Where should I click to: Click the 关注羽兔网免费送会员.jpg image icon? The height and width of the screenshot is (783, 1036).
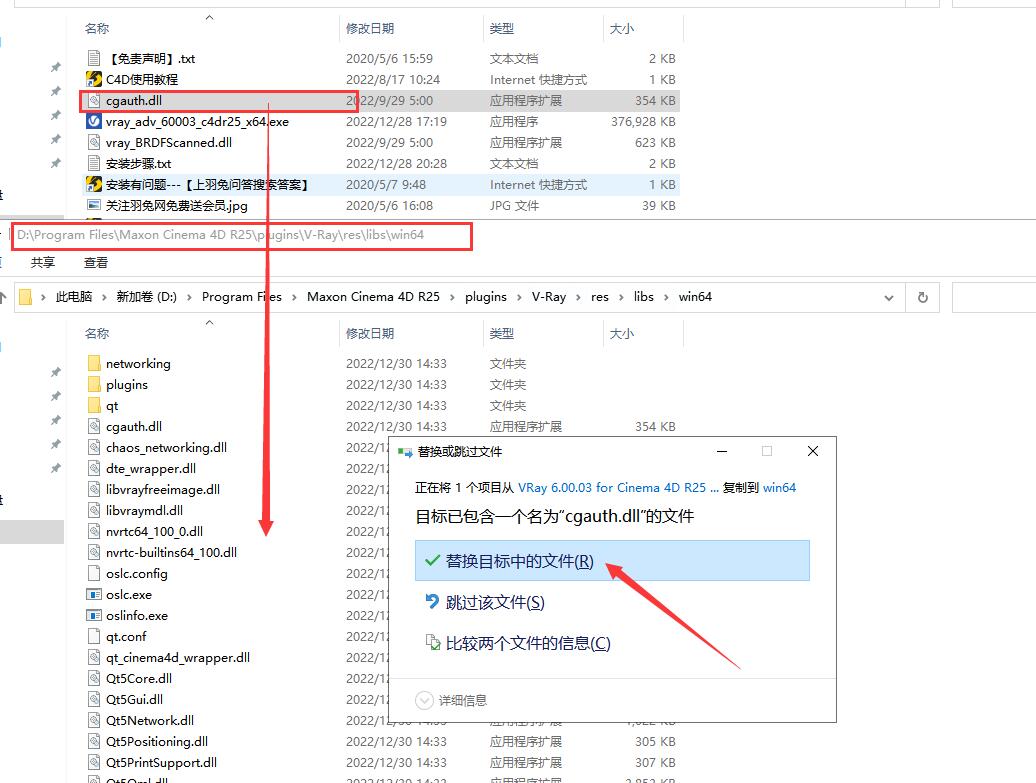94,205
